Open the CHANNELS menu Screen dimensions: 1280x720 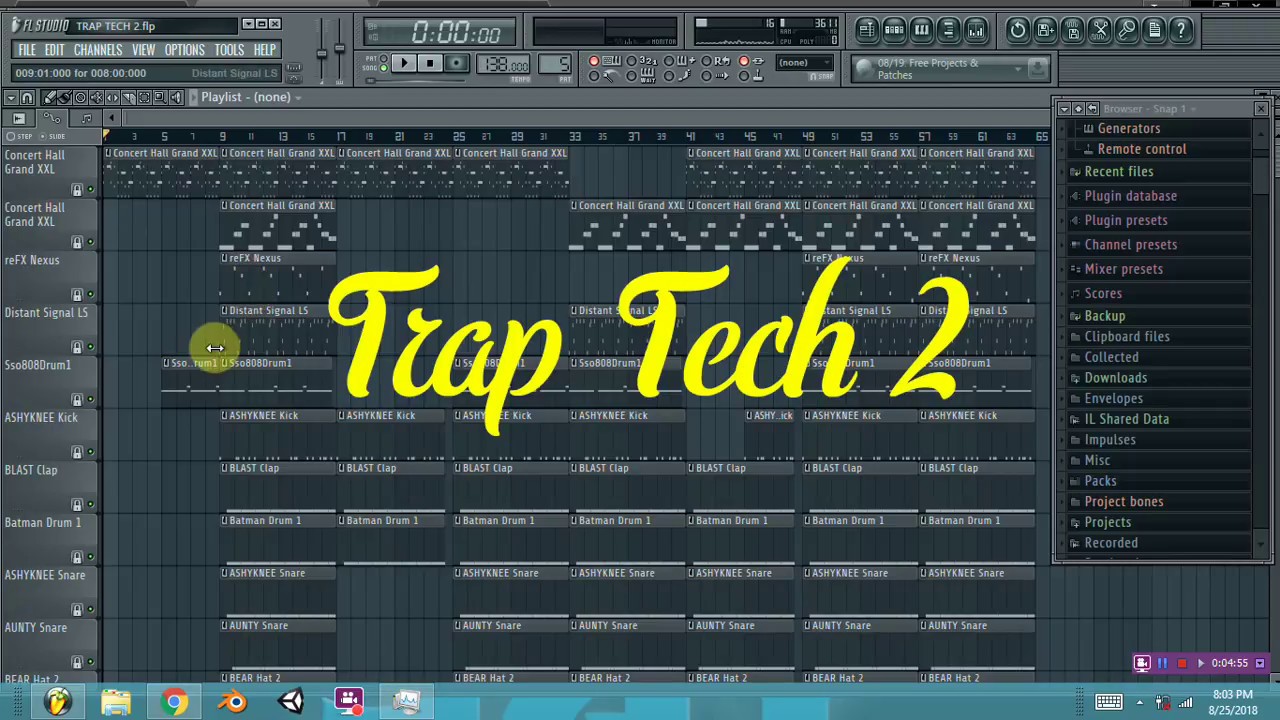pyautogui.click(x=98, y=50)
